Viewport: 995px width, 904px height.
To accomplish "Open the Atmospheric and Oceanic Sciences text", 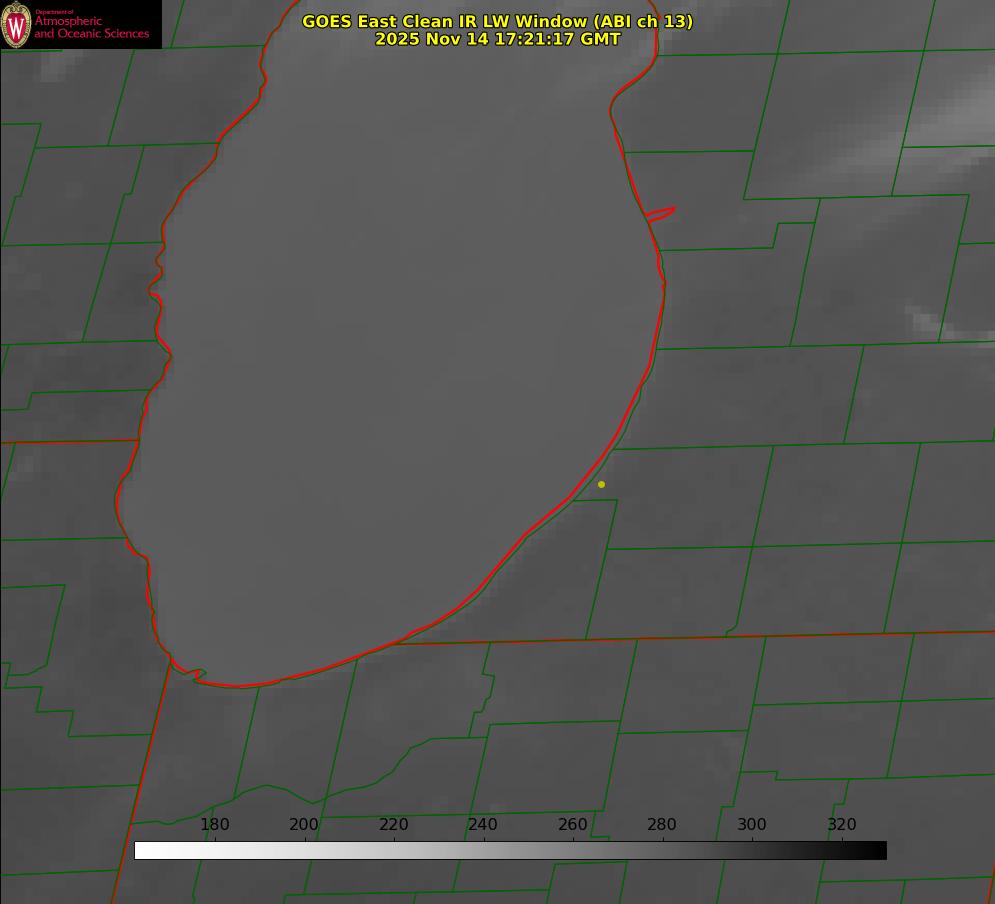I will click(91, 27).
